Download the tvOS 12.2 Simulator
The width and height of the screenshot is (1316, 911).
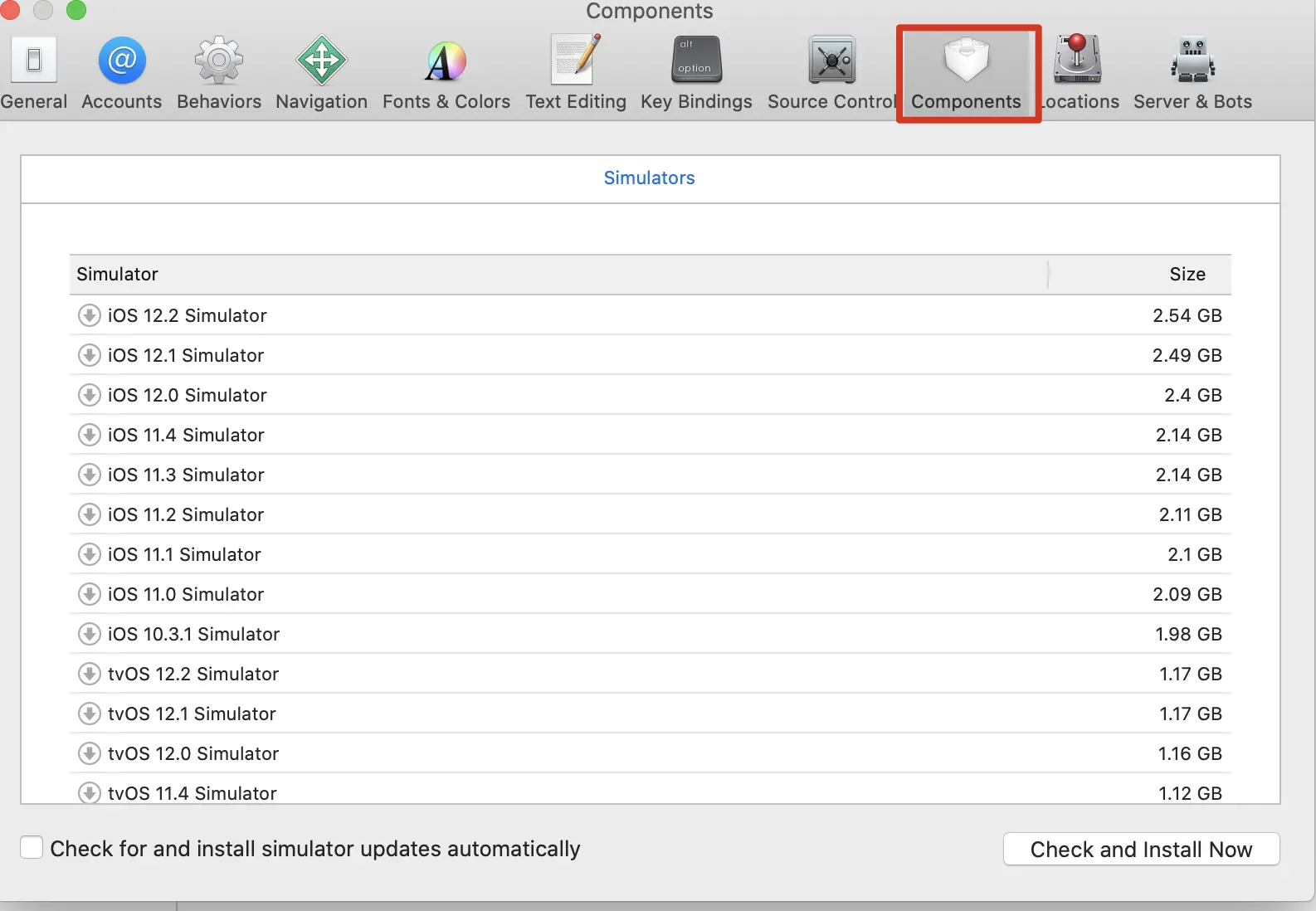[x=89, y=674]
